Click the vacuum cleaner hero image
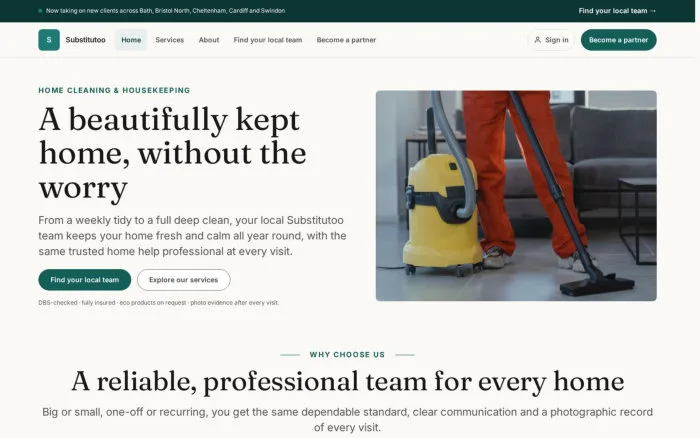 516,196
